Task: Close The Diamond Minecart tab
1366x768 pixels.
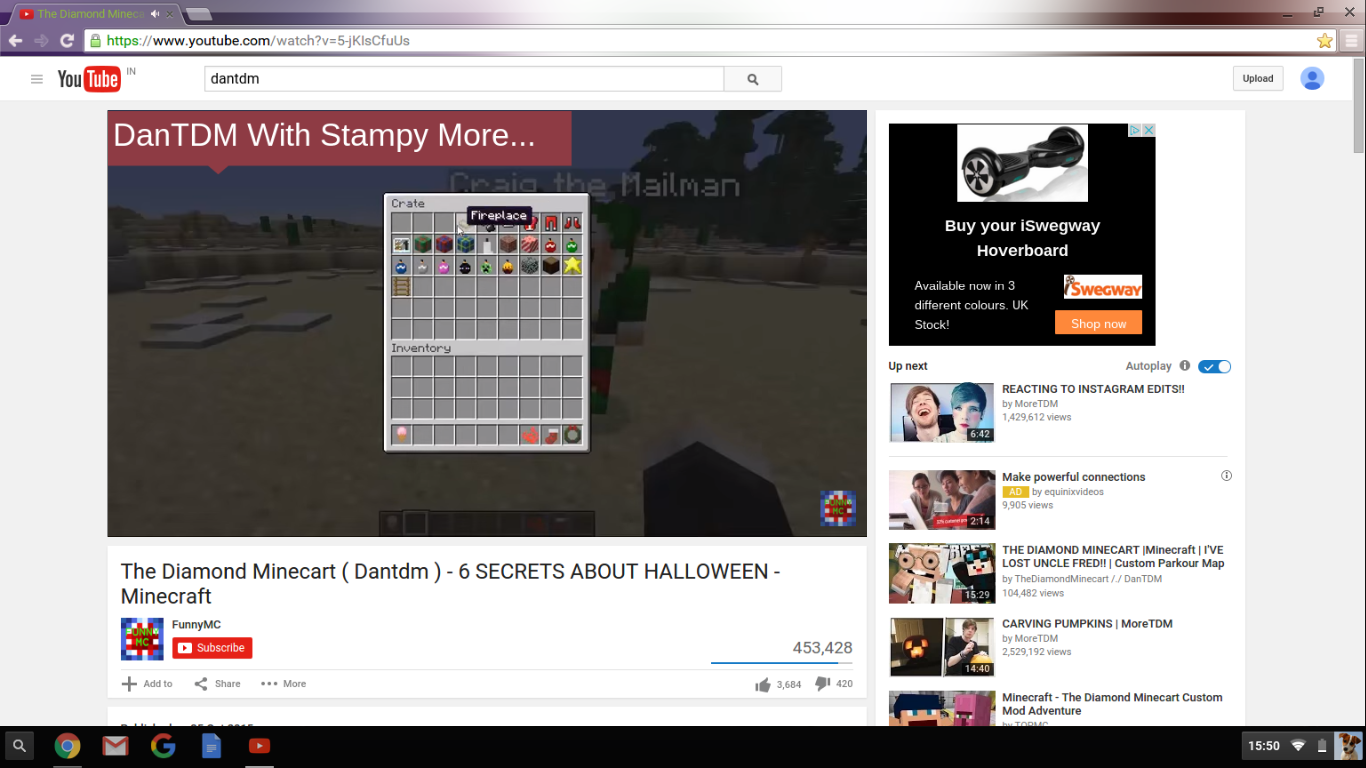Action: pyautogui.click(x=170, y=14)
